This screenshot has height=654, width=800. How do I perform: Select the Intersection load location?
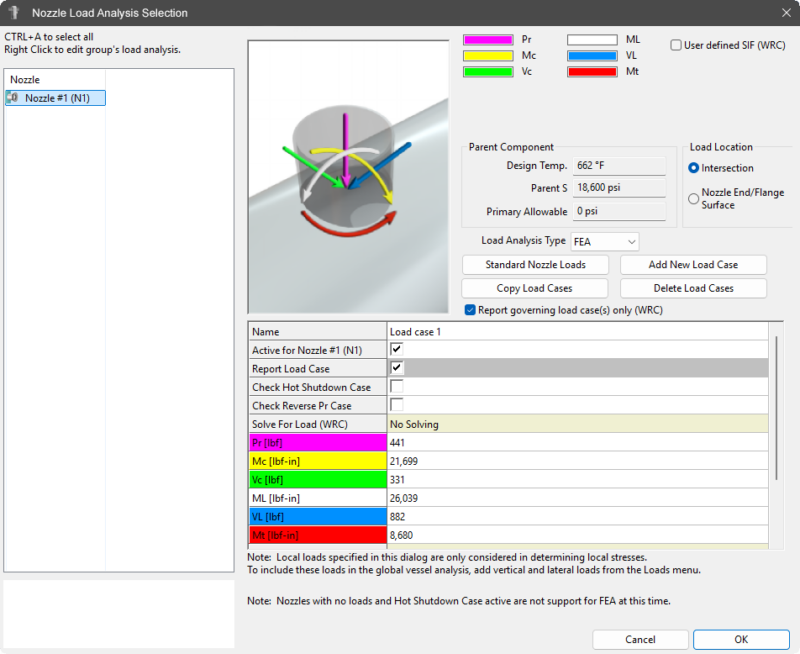pos(692,168)
